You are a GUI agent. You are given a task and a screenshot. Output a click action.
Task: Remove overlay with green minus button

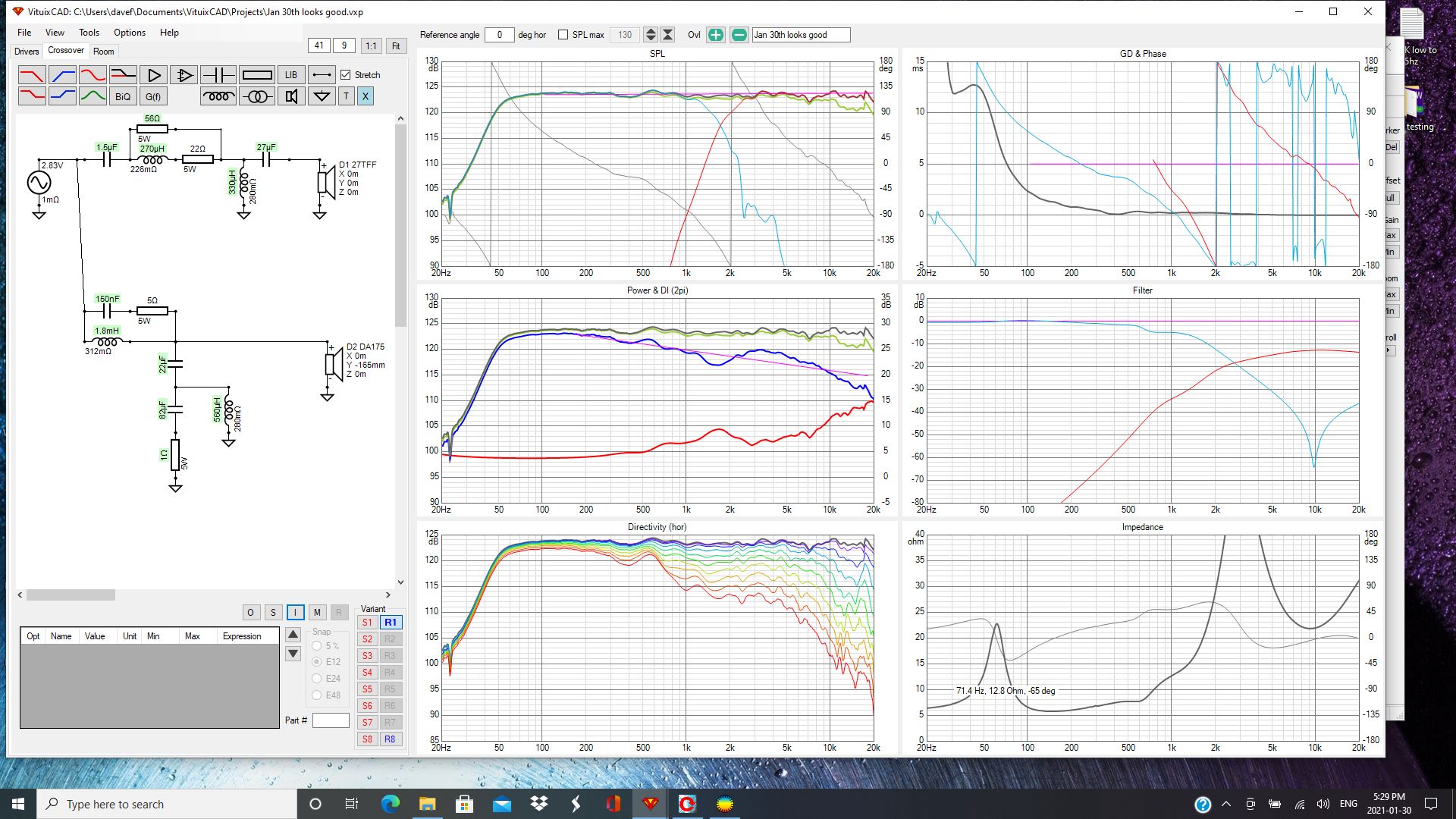tap(739, 35)
